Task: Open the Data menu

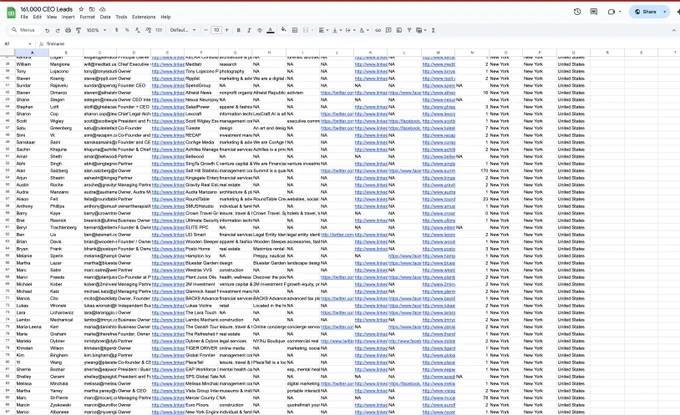Action: click(x=105, y=17)
